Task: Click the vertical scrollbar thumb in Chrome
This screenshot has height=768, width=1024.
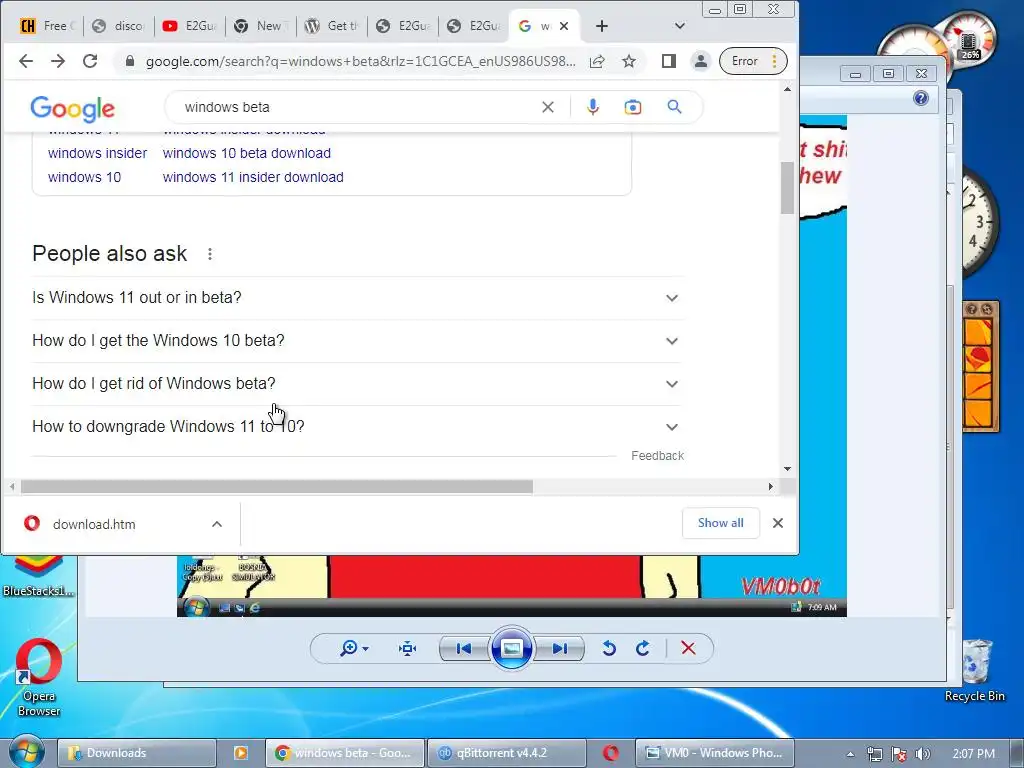Action: 787,187
